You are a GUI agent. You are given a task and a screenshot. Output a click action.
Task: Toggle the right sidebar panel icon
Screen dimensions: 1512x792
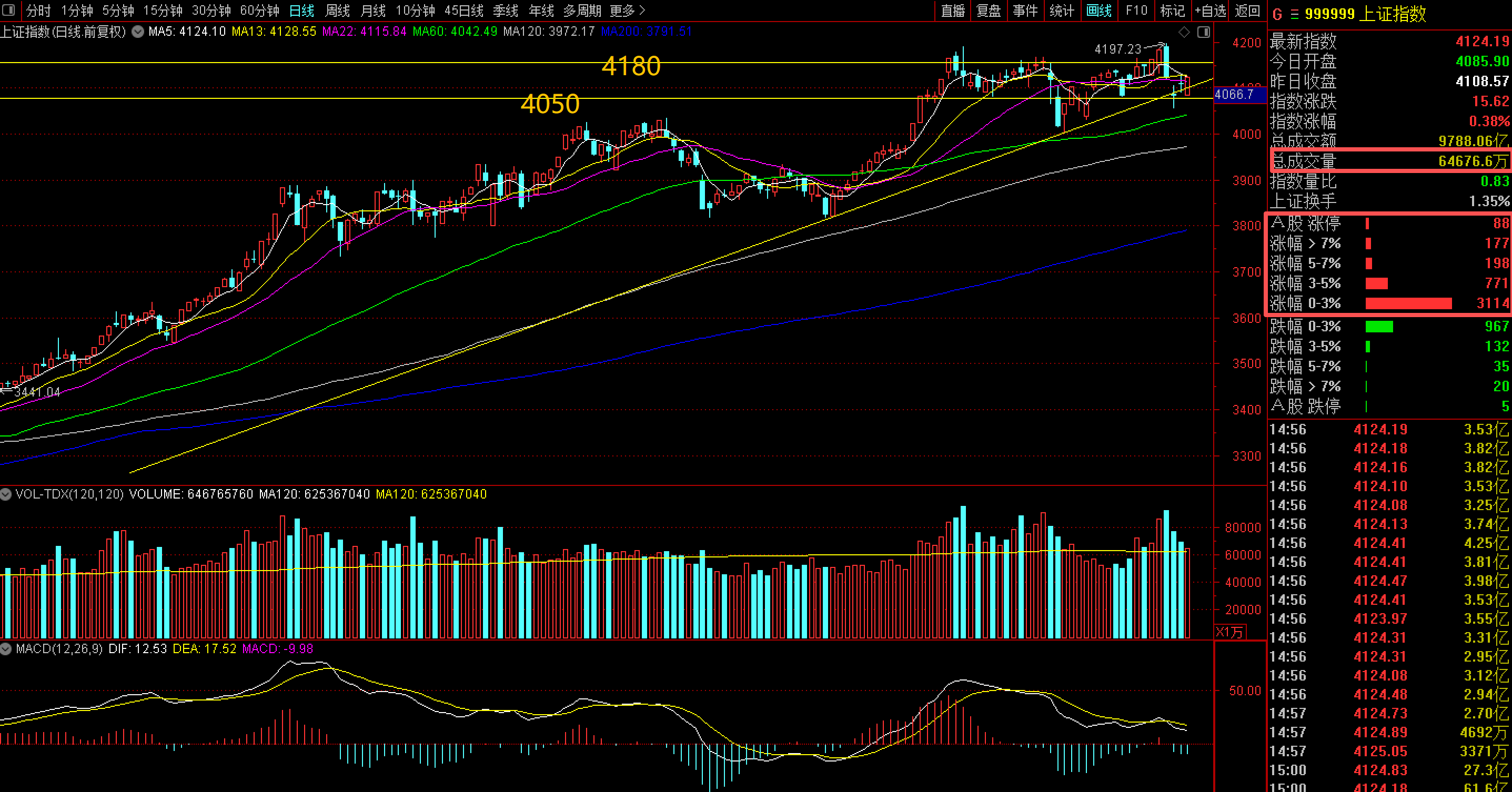[1203, 32]
